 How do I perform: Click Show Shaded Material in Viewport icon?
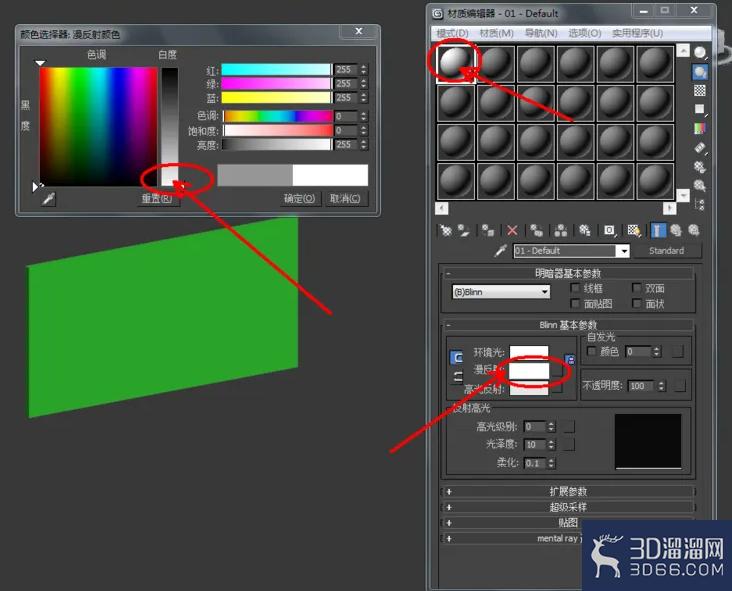pos(633,230)
